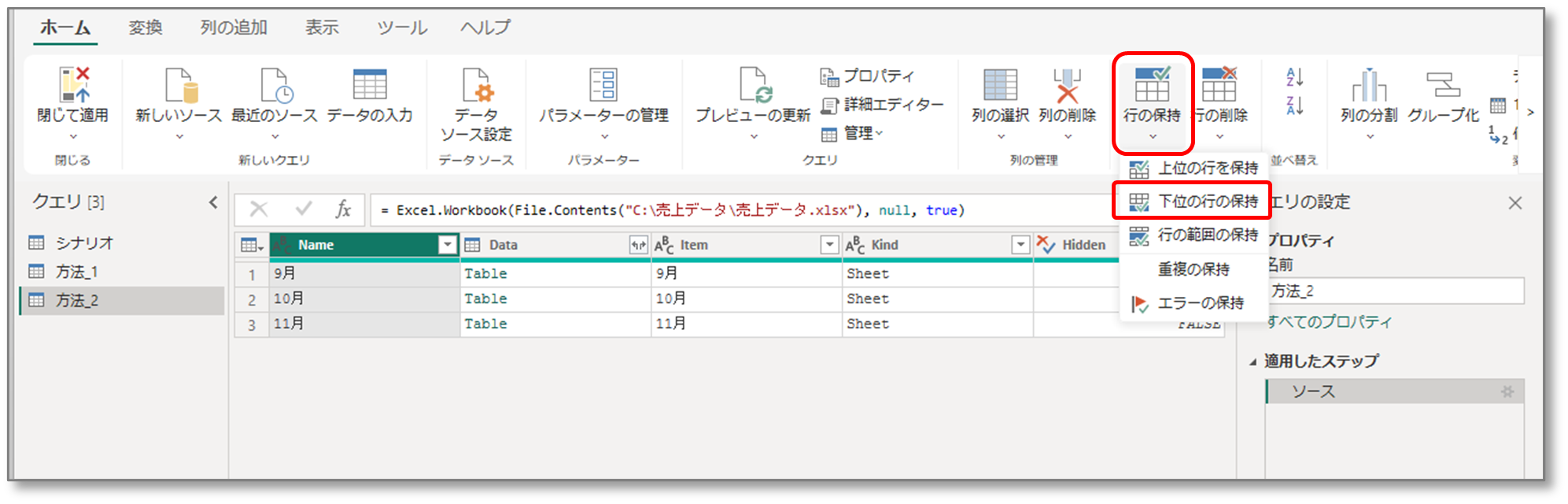Switch to the ツール tab
Image resolution: width=1568 pixels, height=504 pixels.
click(x=402, y=28)
